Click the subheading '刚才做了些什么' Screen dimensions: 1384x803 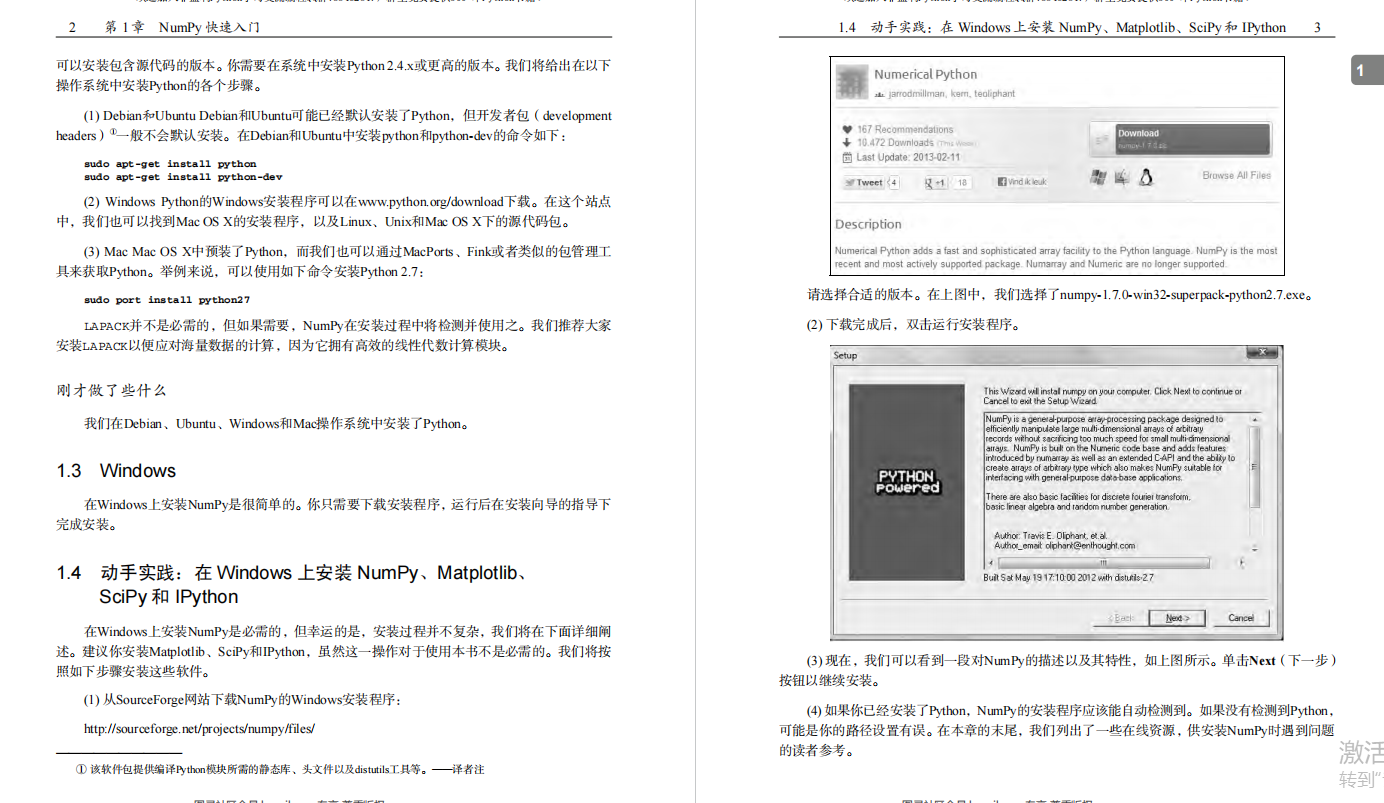(111, 390)
